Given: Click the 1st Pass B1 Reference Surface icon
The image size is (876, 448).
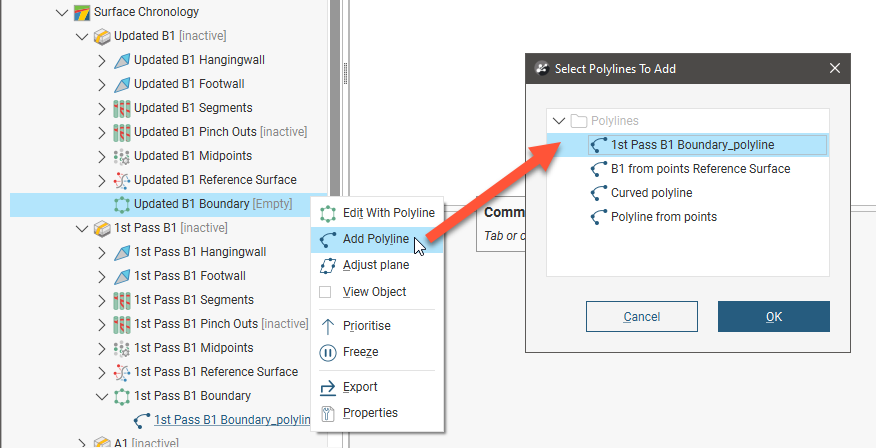Looking at the screenshot, I should 122,372.
